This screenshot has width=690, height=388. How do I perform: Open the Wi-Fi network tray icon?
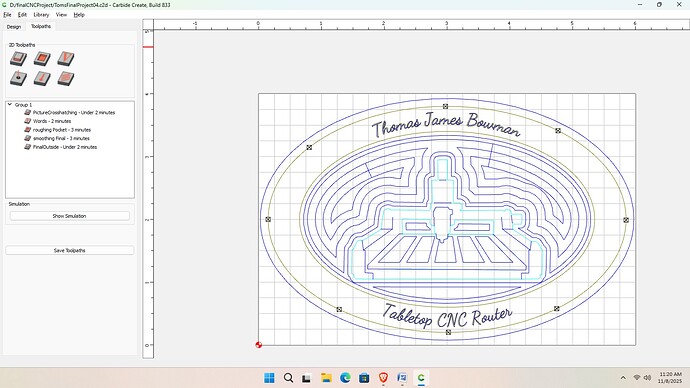coord(637,377)
